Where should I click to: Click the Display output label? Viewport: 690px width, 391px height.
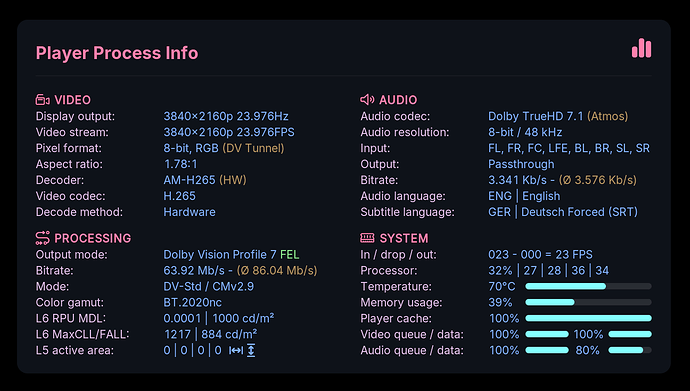tap(75, 116)
